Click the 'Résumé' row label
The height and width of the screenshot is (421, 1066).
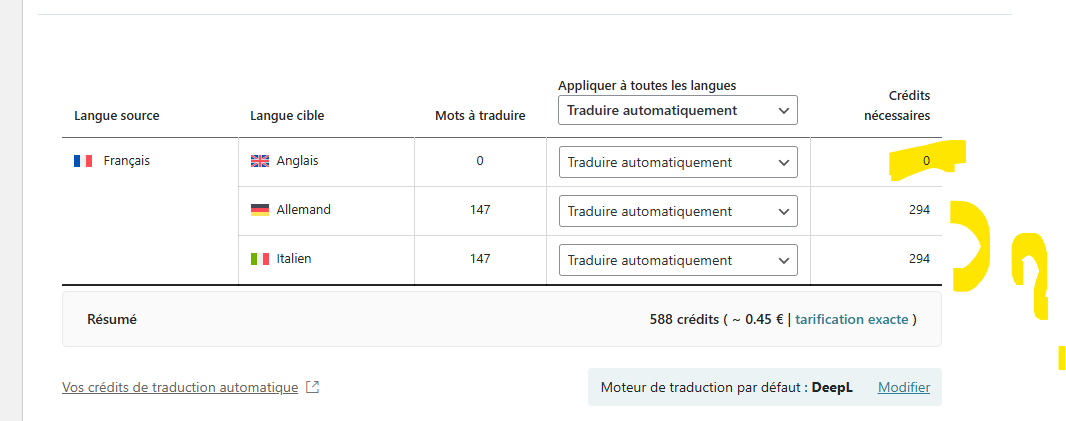(112, 320)
